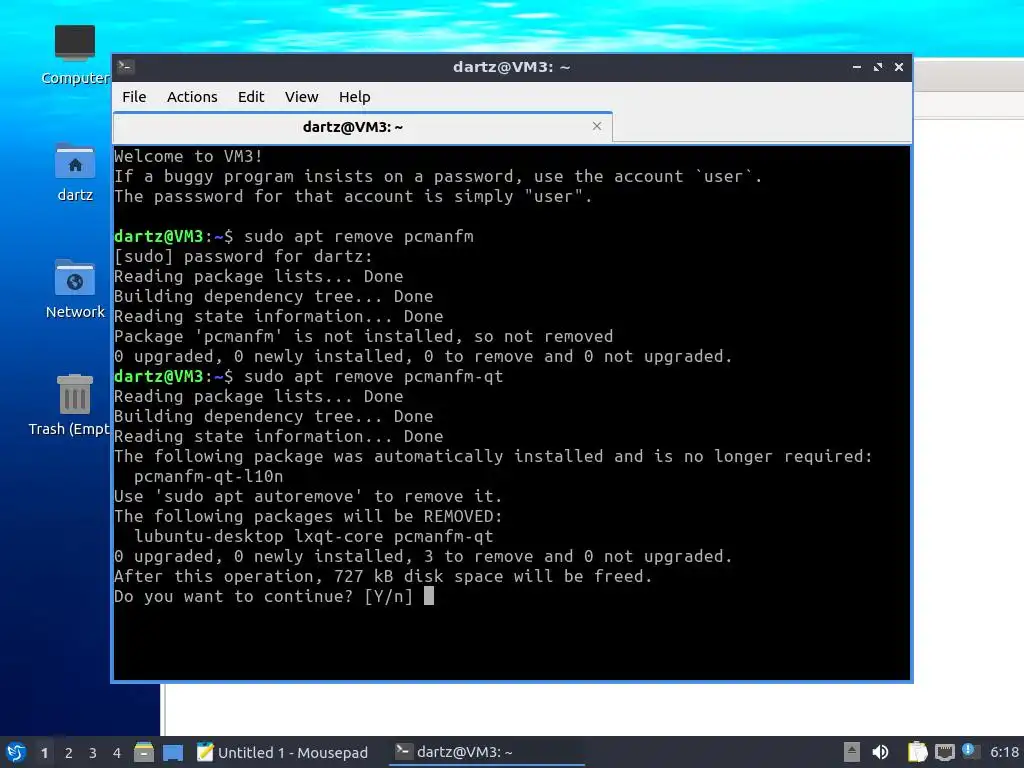Click the '727 kB disk space' line

[x=383, y=576]
